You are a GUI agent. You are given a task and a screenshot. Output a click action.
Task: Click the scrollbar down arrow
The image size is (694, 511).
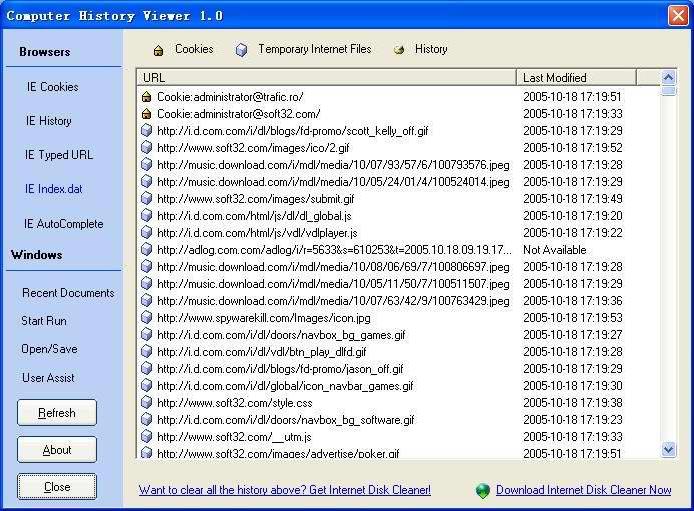668,450
